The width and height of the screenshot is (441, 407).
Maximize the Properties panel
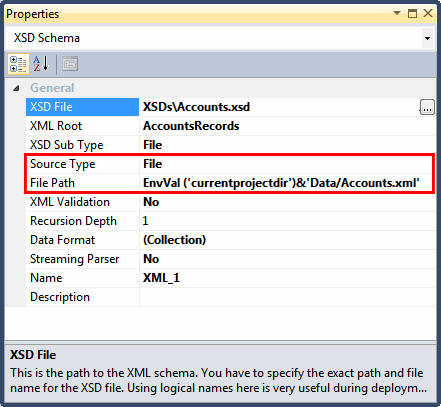pyautogui.click(x=413, y=13)
